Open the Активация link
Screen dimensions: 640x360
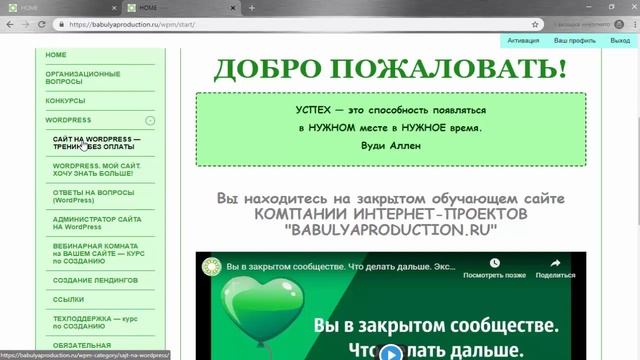pos(523,40)
